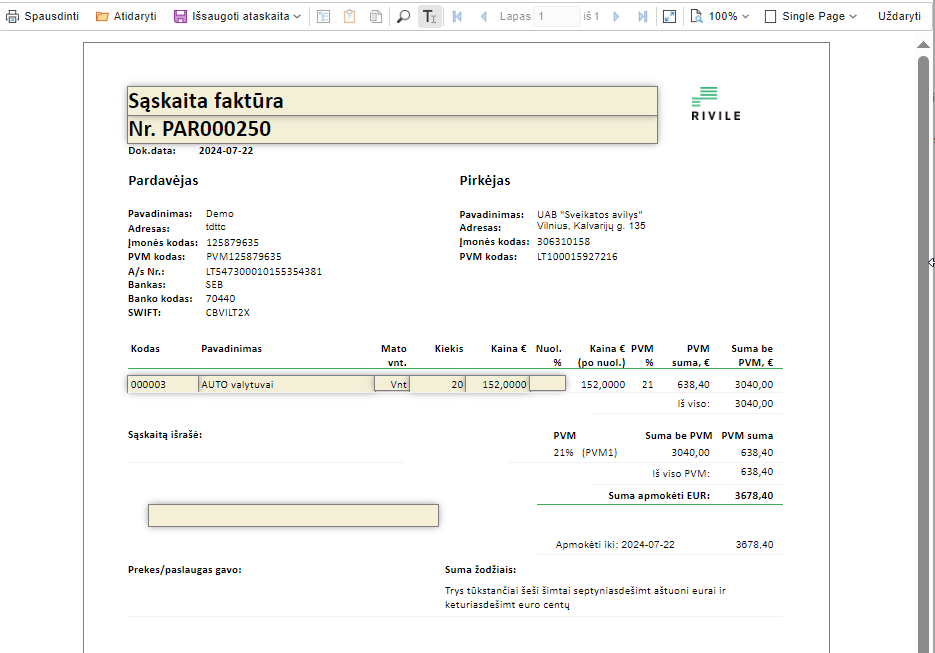Go to first page arrow

457,16
